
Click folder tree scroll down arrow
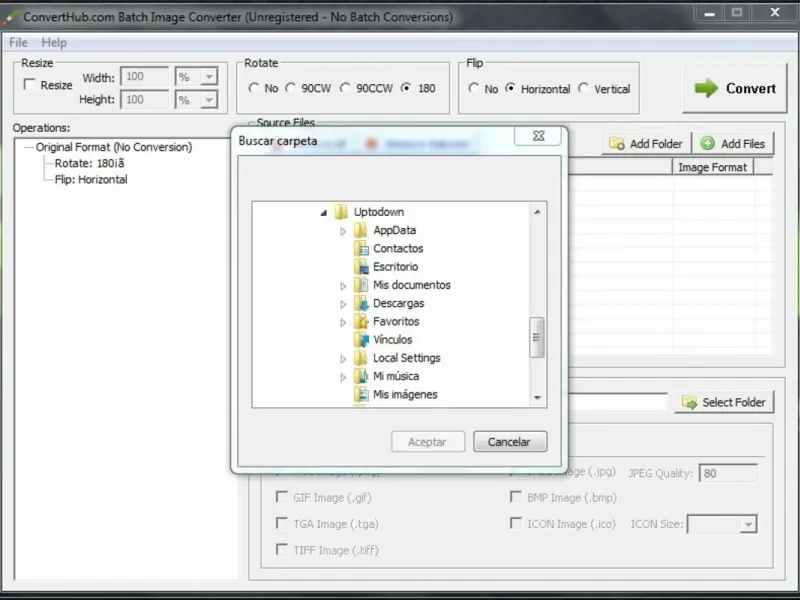(x=537, y=398)
